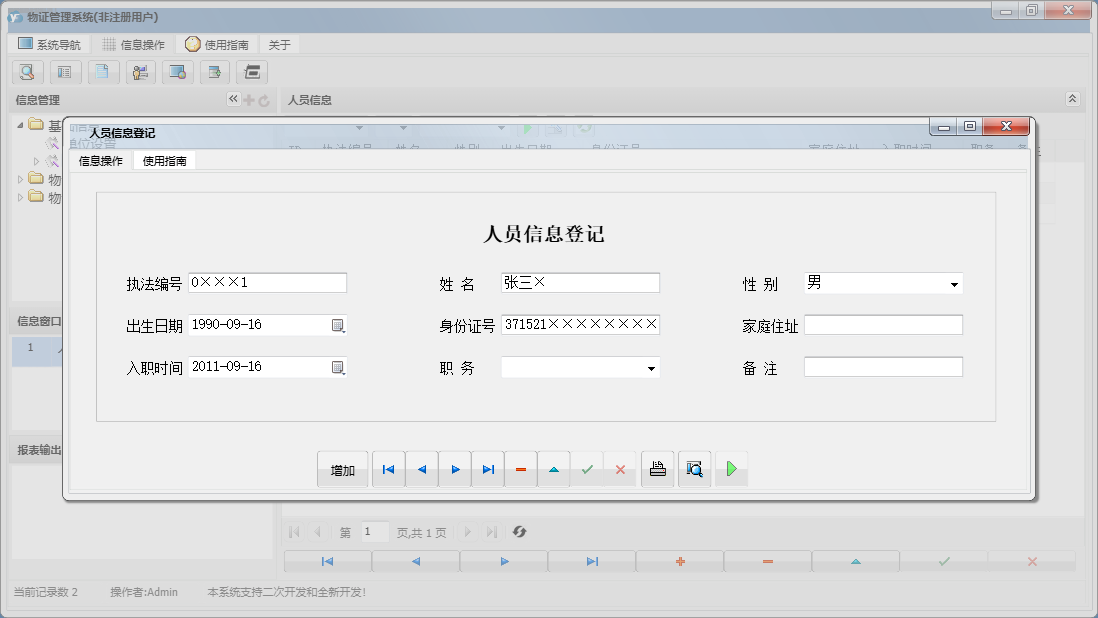This screenshot has height=618, width=1098.
Task: Click the 家庭住址 input field
Action: click(882, 325)
